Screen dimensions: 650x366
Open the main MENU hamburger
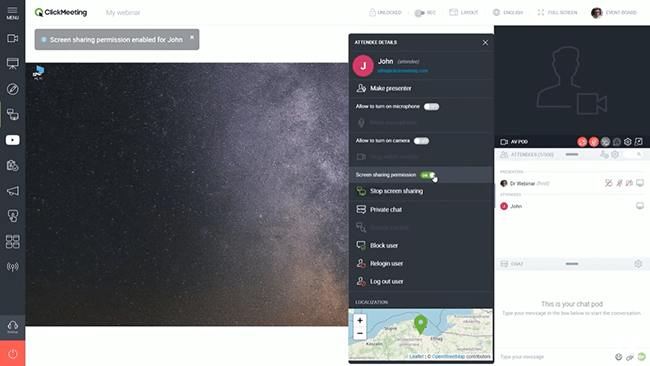point(12,12)
